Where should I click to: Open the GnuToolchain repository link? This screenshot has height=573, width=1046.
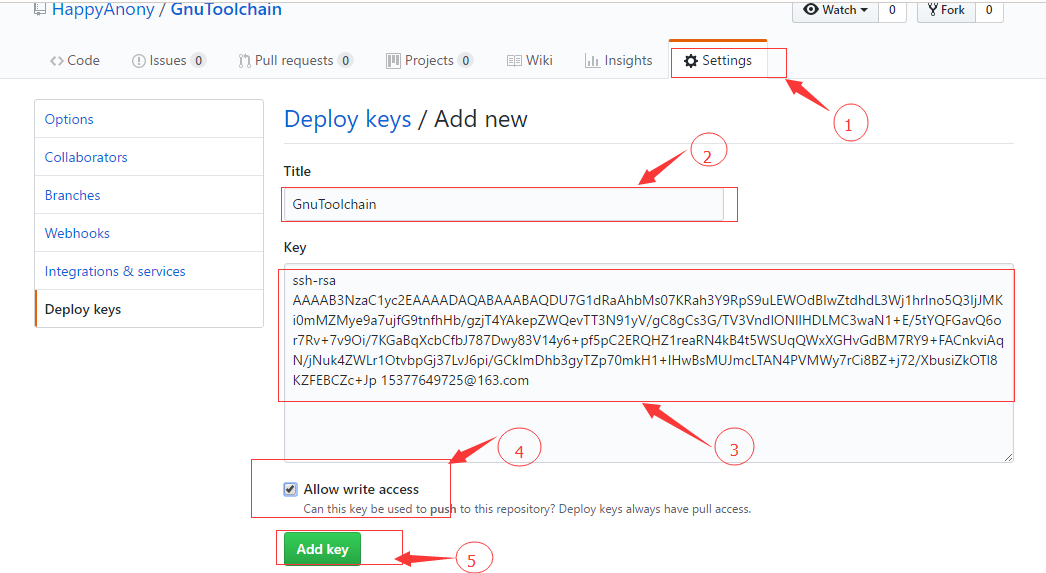226,9
